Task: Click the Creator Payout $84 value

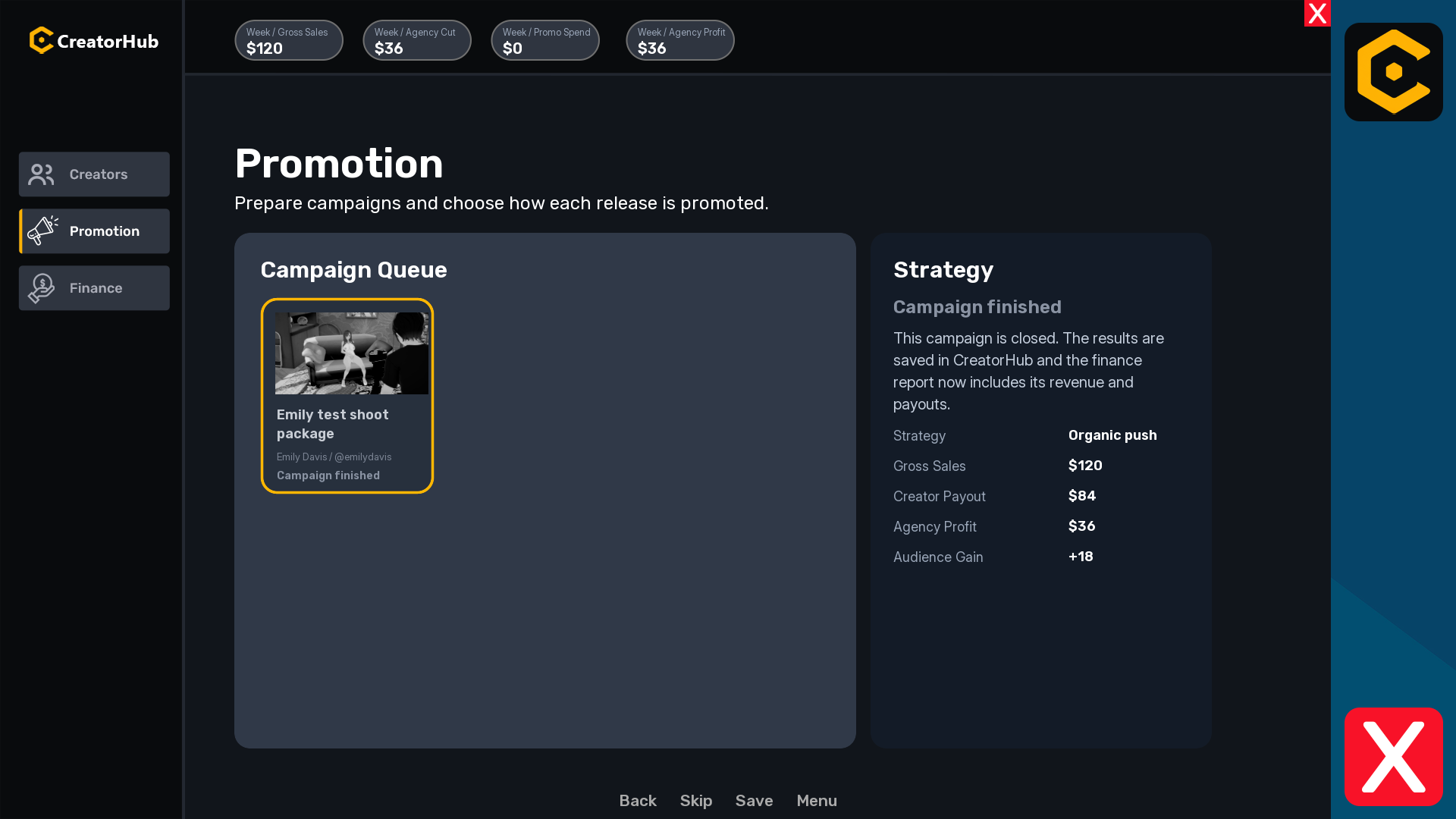Action: coord(1082,496)
